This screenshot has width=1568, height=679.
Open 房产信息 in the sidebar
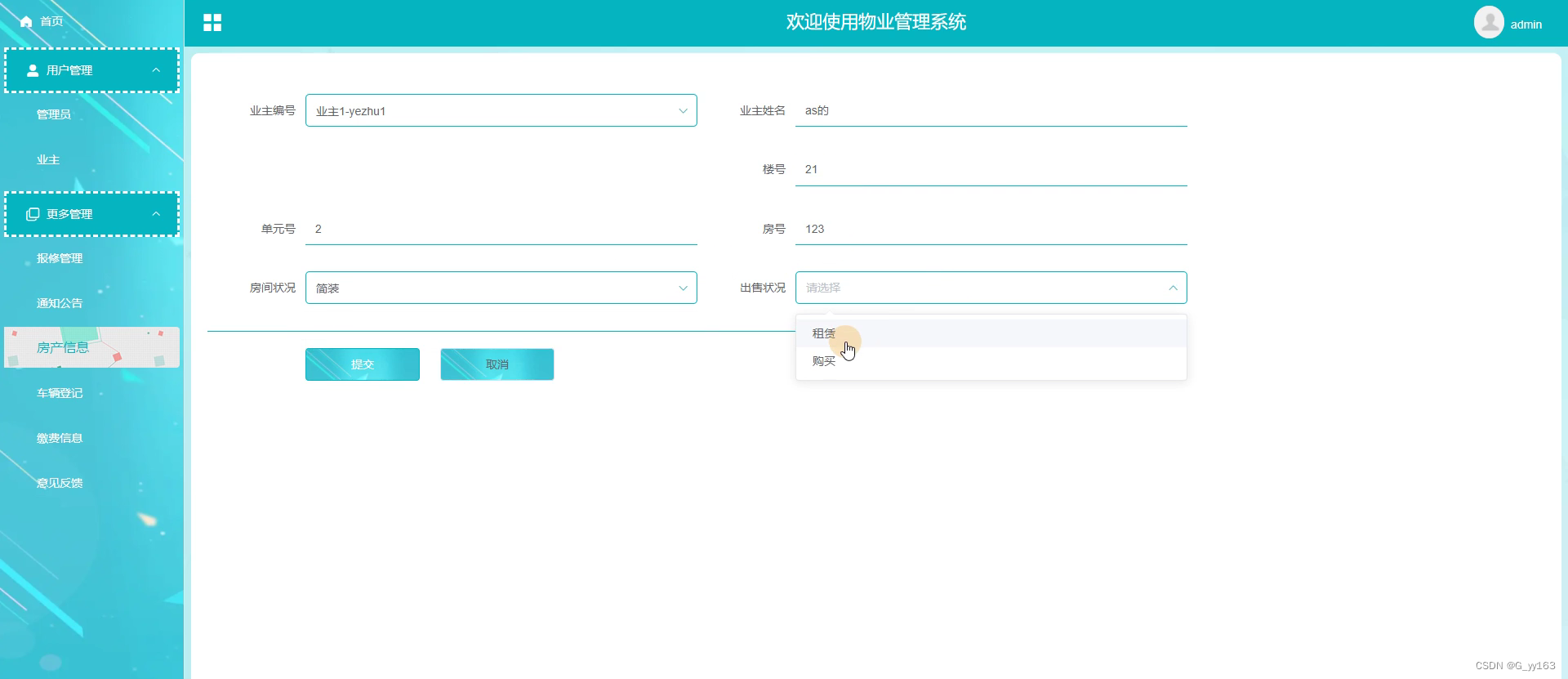click(91, 347)
